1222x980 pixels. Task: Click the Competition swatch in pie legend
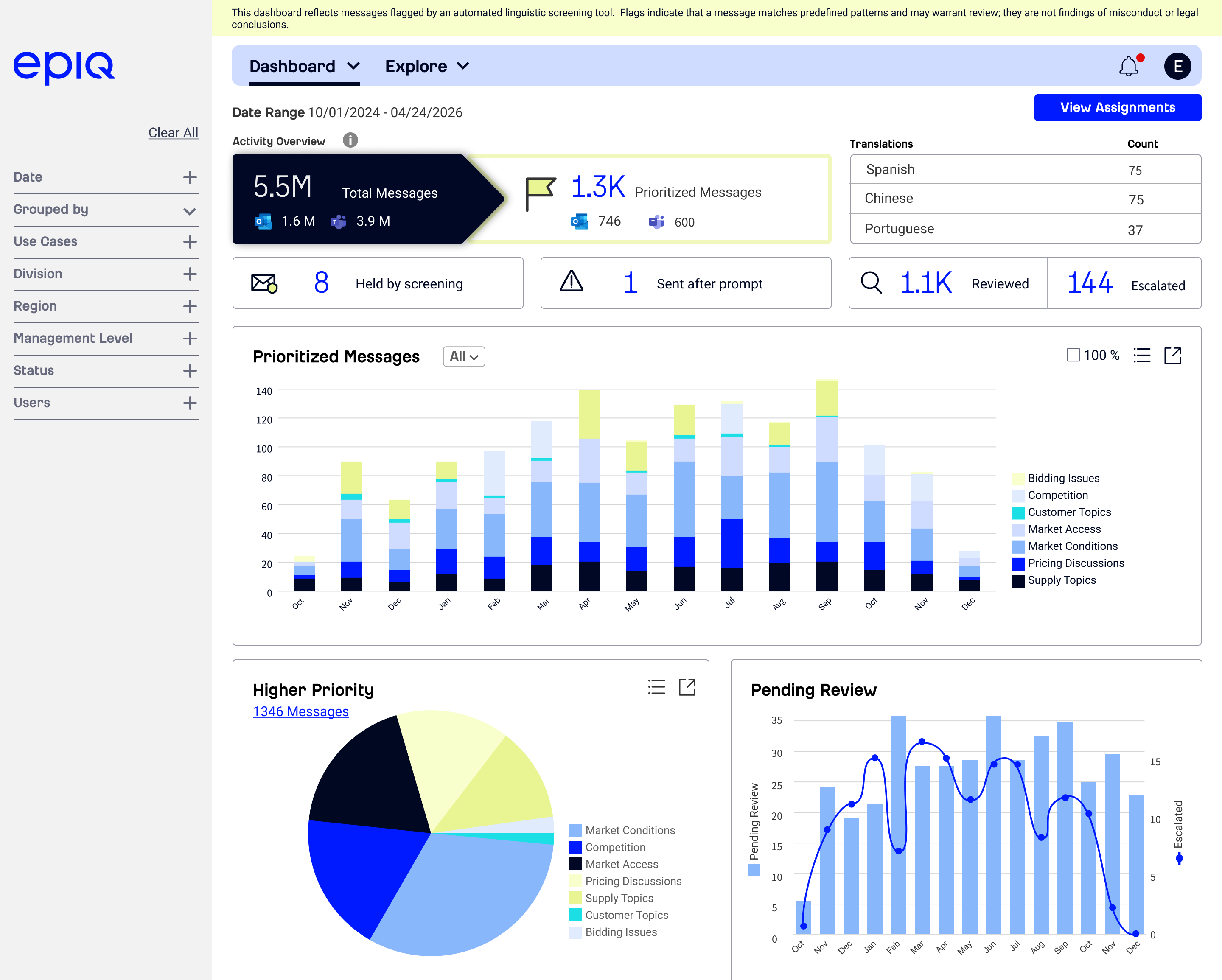click(x=575, y=847)
